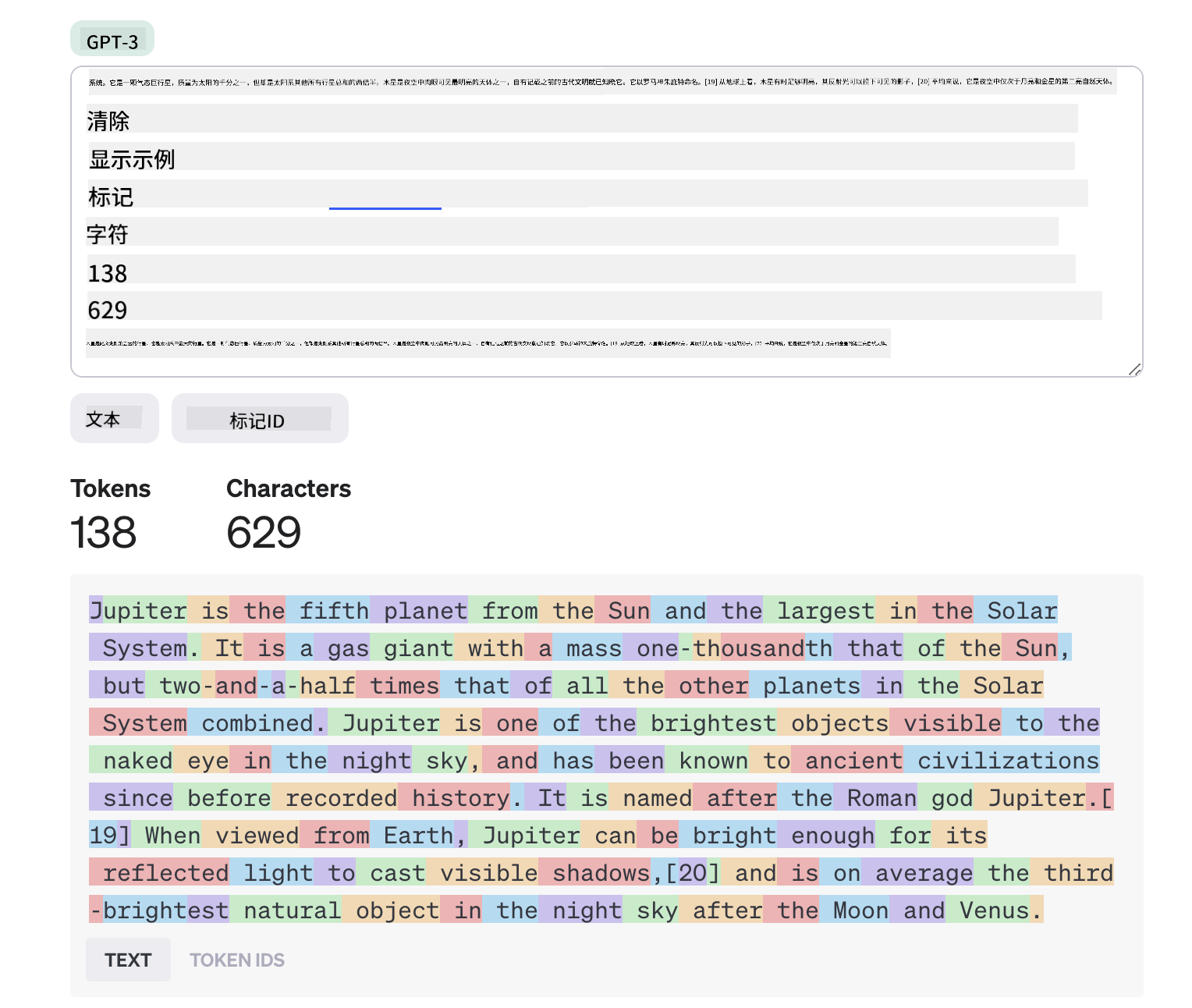Click the 清除 clear option

click(x=108, y=121)
